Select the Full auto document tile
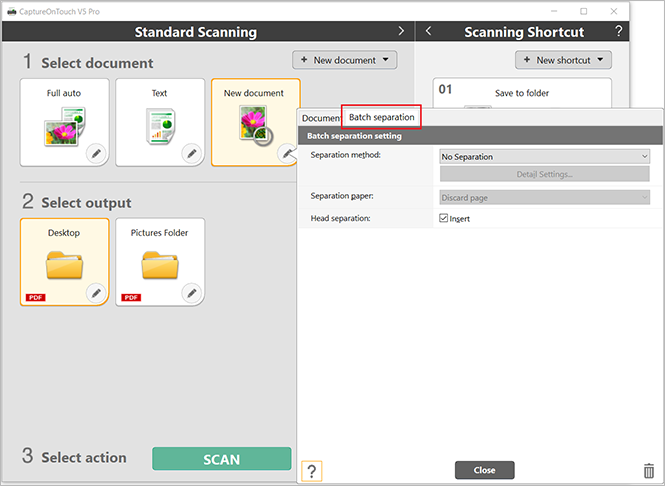Image resolution: width=665 pixels, height=486 pixels. pyautogui.click(x=64, y=122)
